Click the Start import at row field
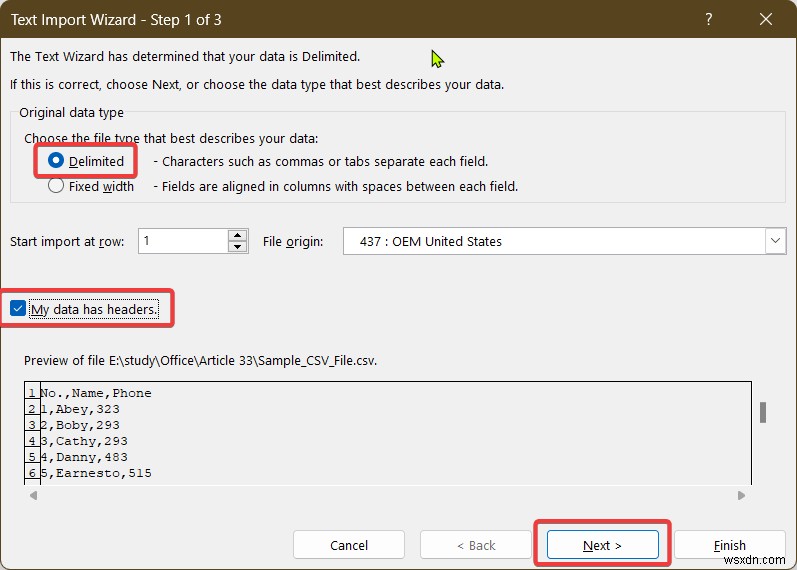The width and height of the screenshot is (797, 570). point(183,241)
